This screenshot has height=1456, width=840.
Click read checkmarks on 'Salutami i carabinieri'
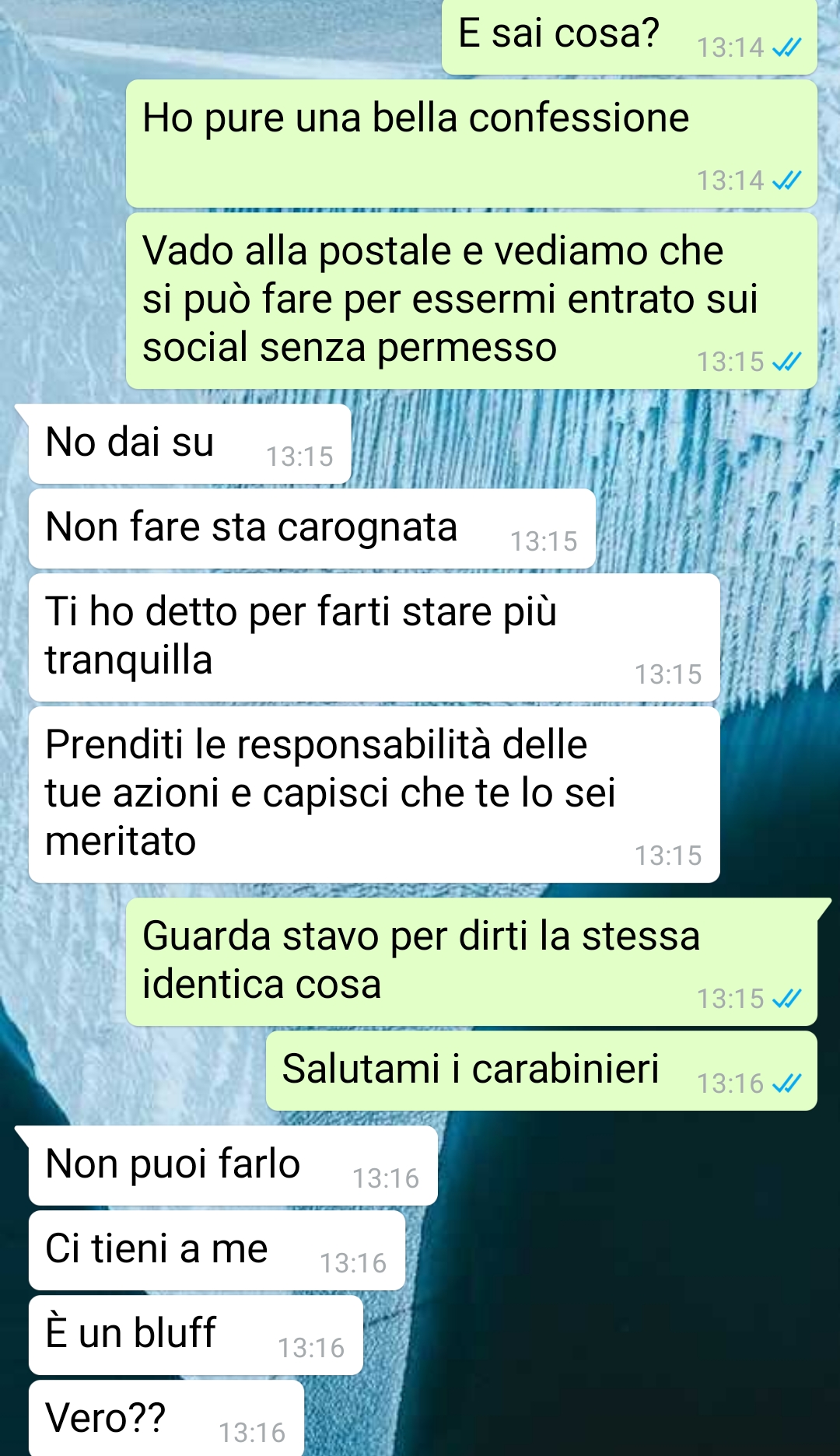786,1084
